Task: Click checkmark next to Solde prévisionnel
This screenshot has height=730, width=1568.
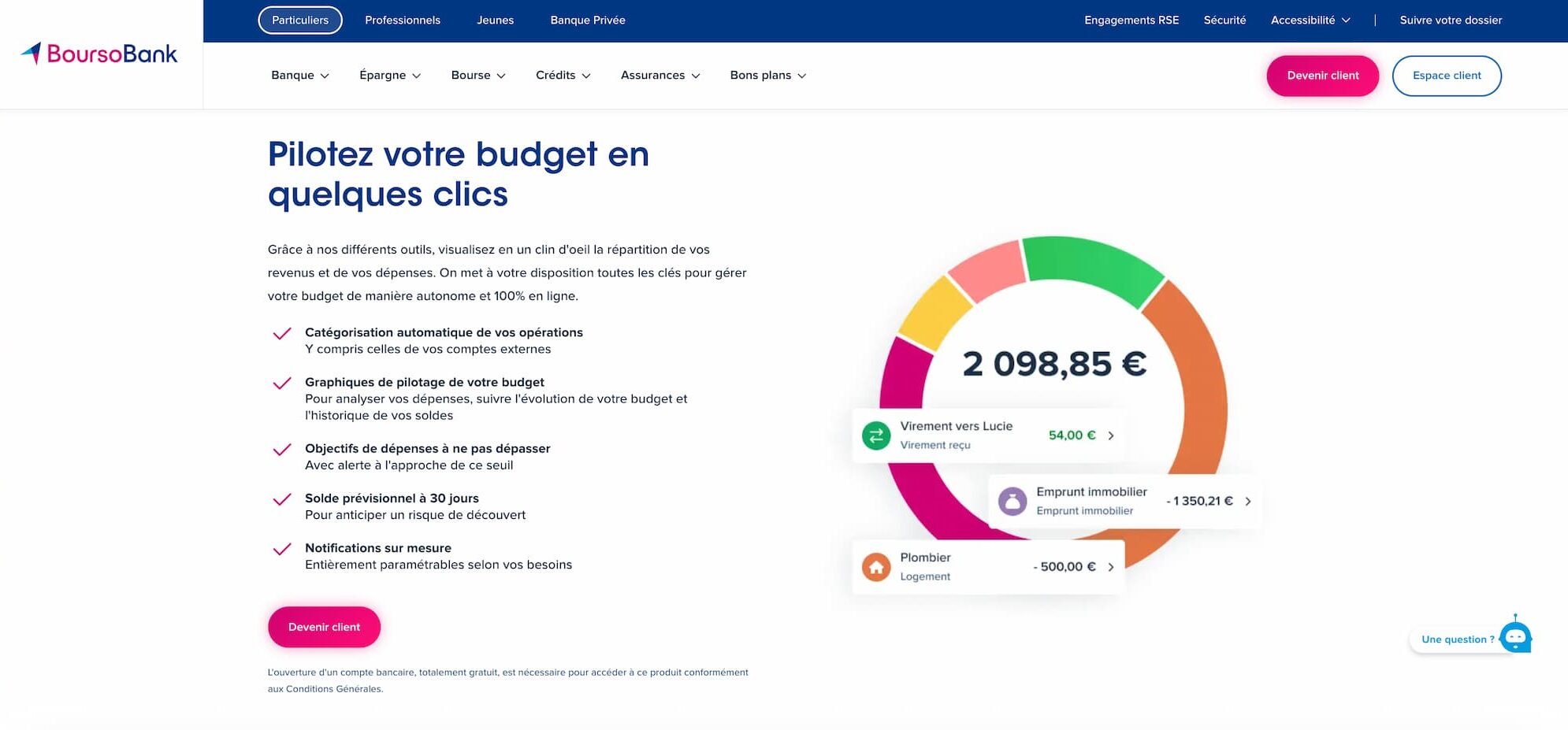Action: tap(282, 499)
